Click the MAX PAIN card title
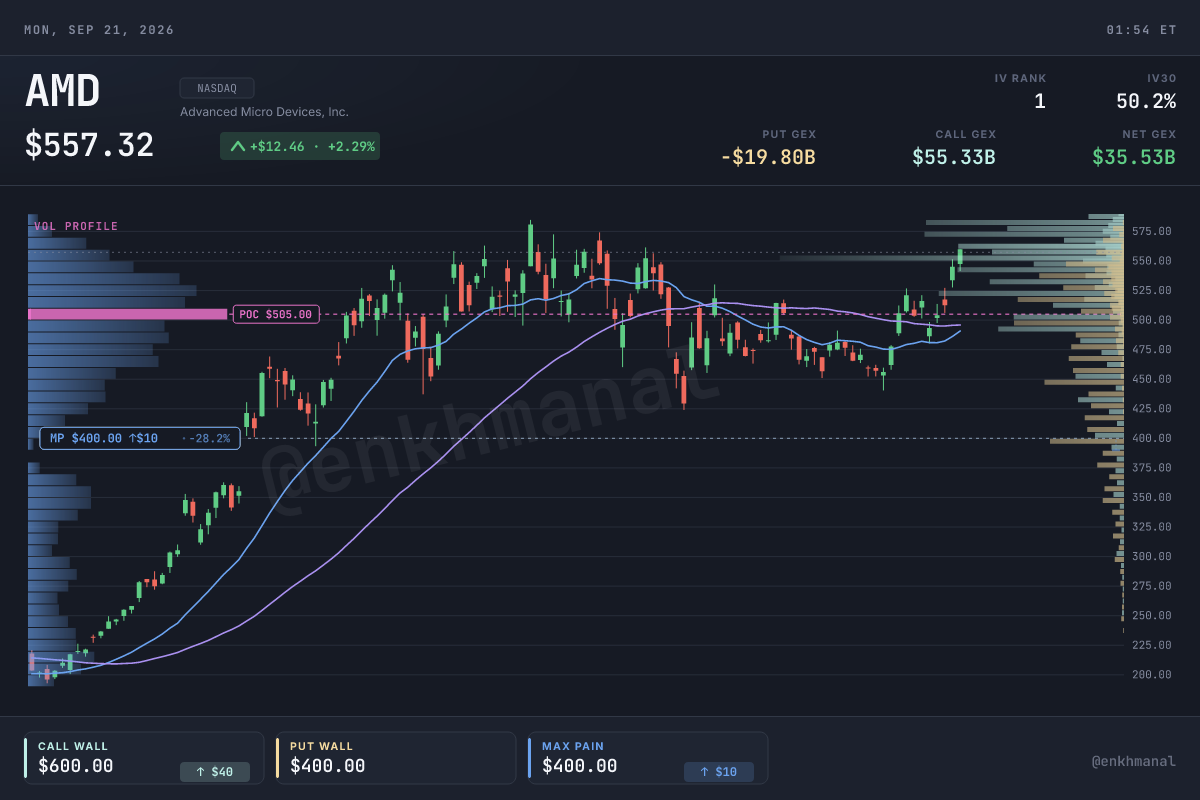The image size is (1200, 800). [x=573, y=746]
